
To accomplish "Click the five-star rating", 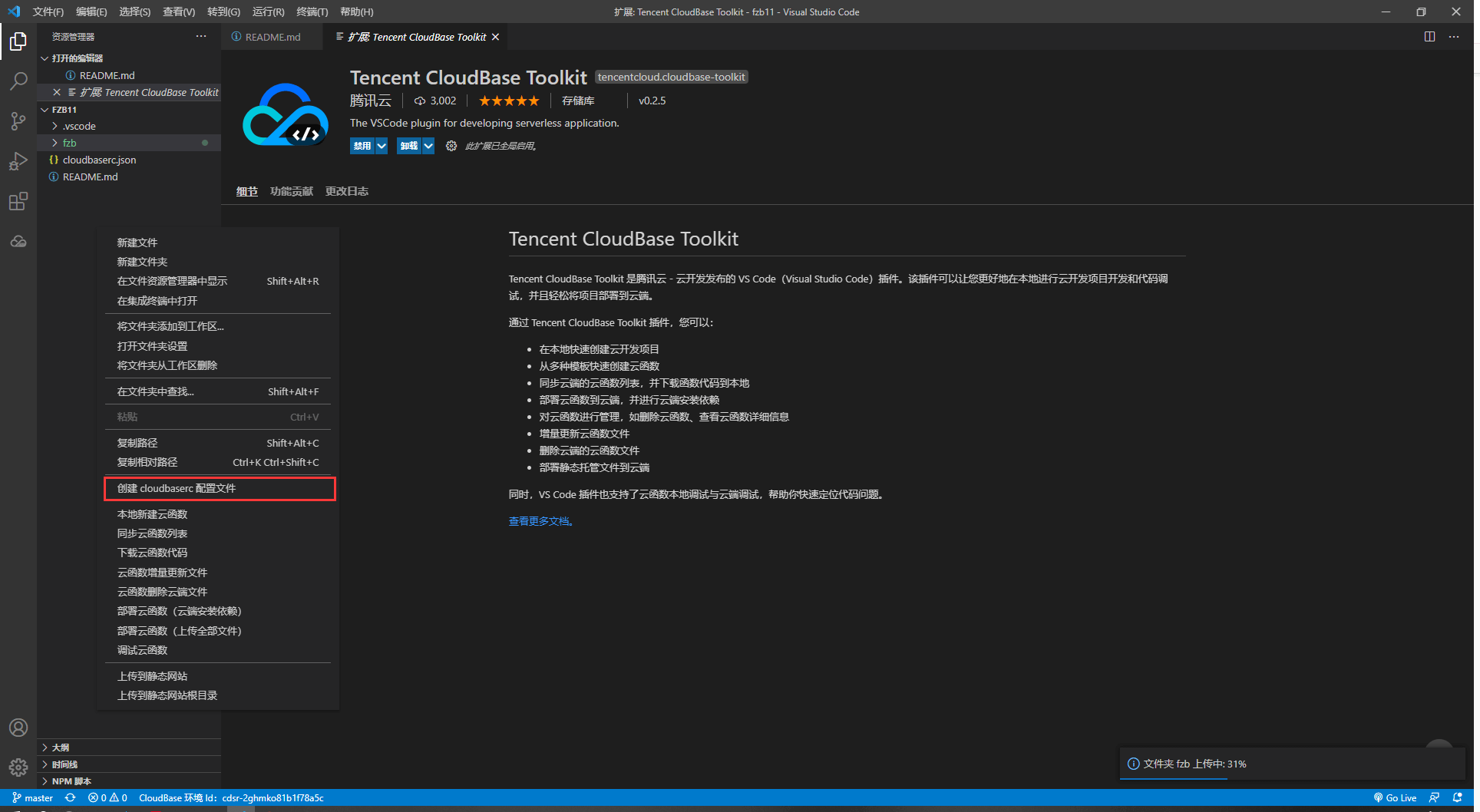I will (x=509, y=101).
